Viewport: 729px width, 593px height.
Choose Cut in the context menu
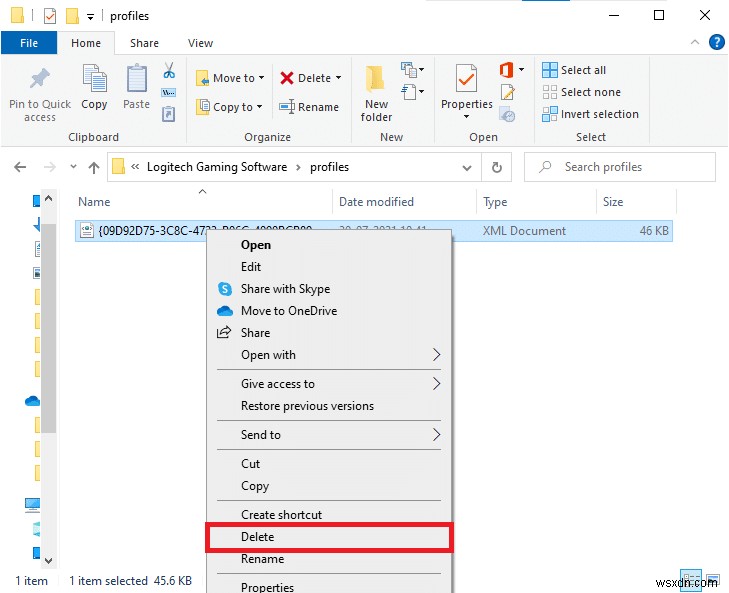point(329,464)
